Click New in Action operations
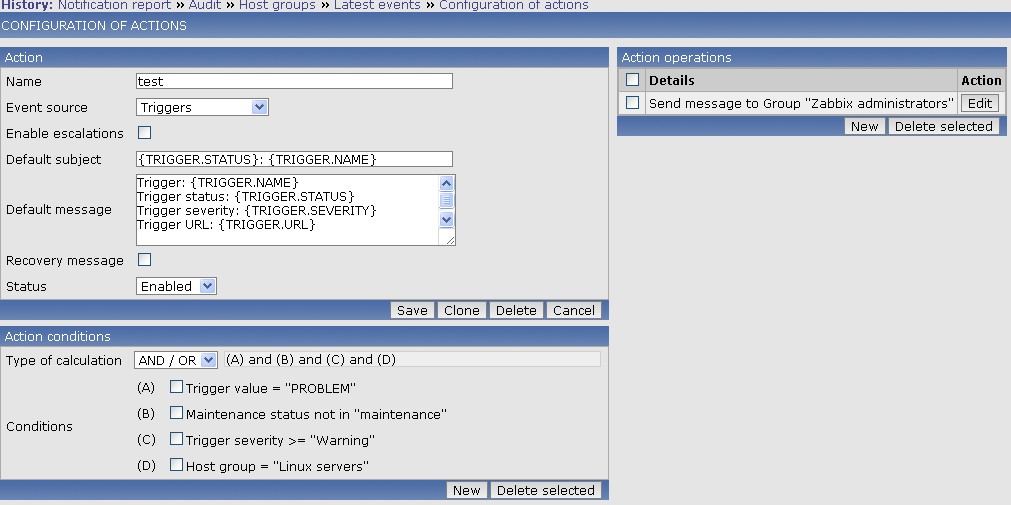 point(865,126)
